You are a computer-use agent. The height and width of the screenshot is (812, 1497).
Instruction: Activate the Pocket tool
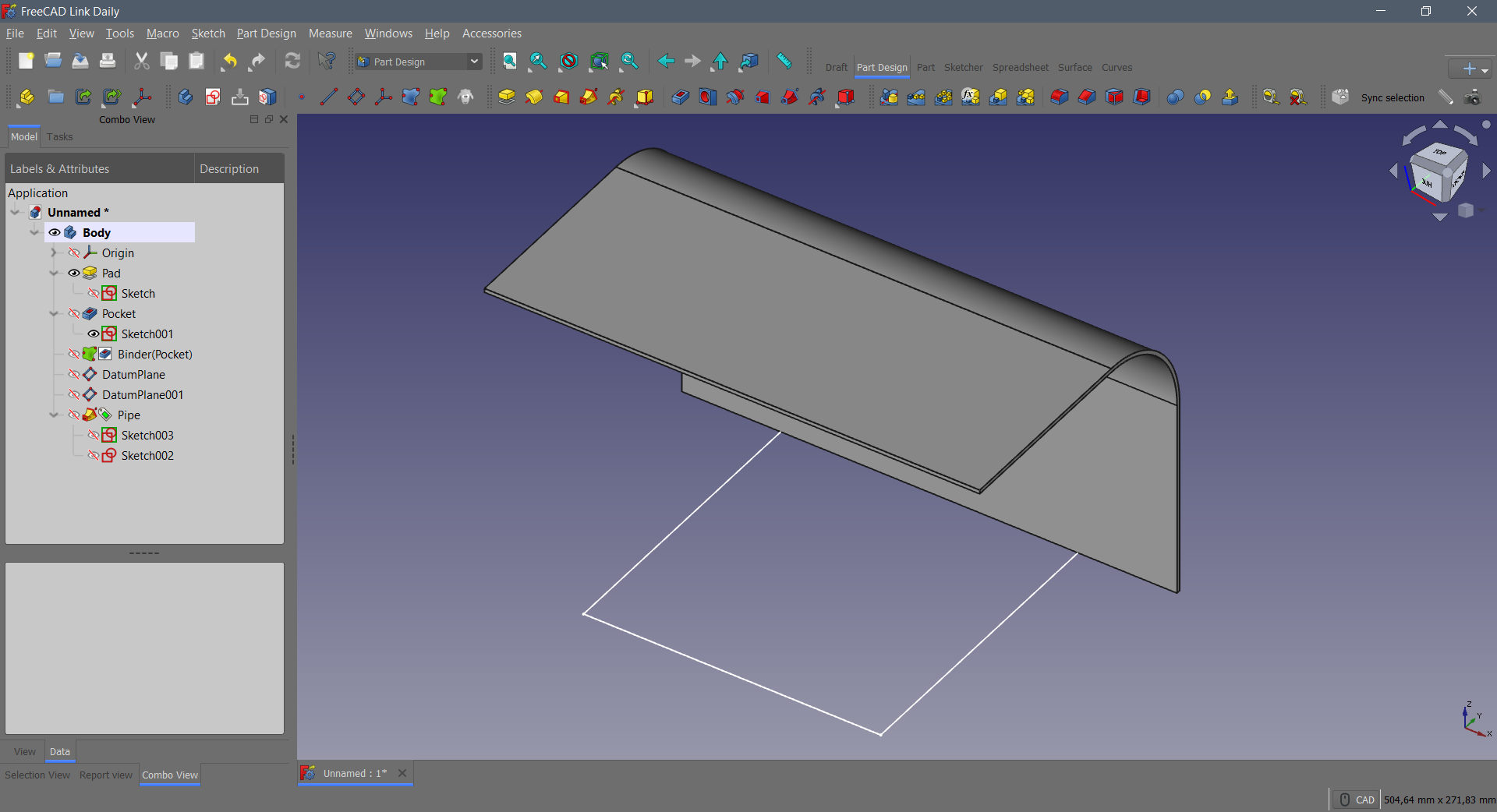680,97
